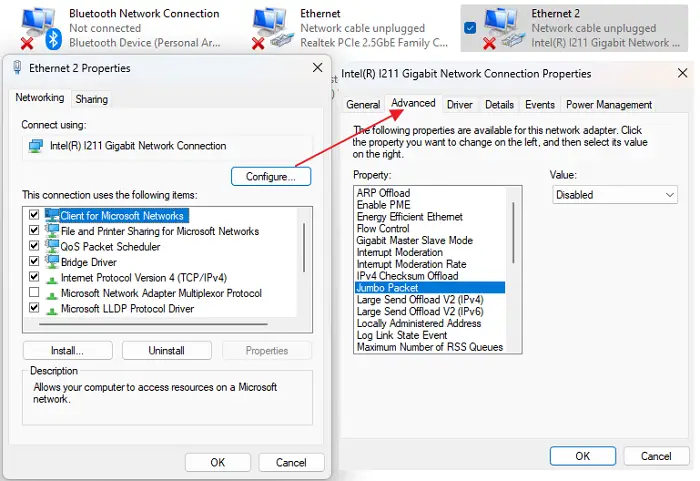Open the Power Management tab
This screenshot has height=481, width=700.
point(608,105)
